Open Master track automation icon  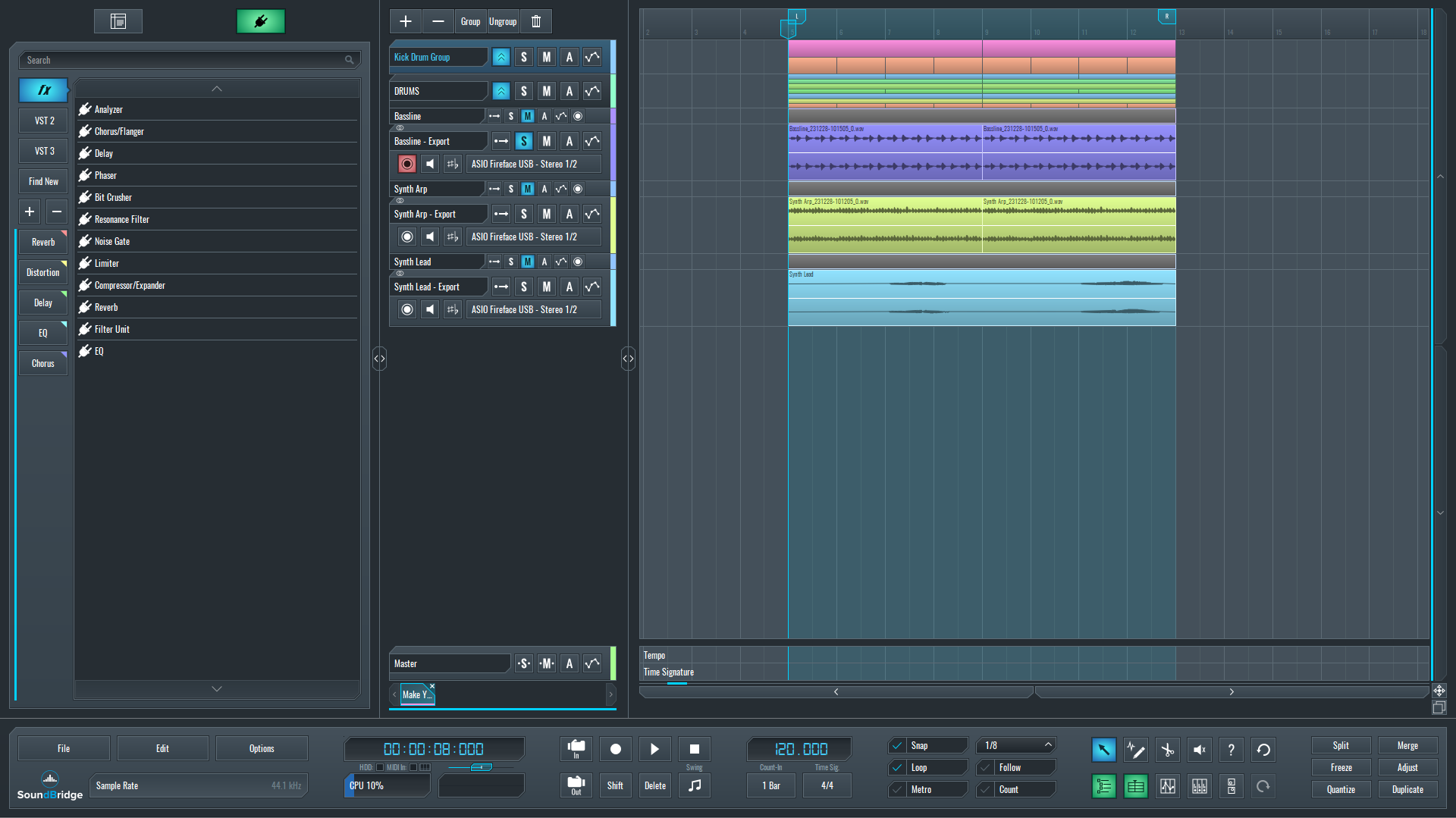tap(592, 663)
